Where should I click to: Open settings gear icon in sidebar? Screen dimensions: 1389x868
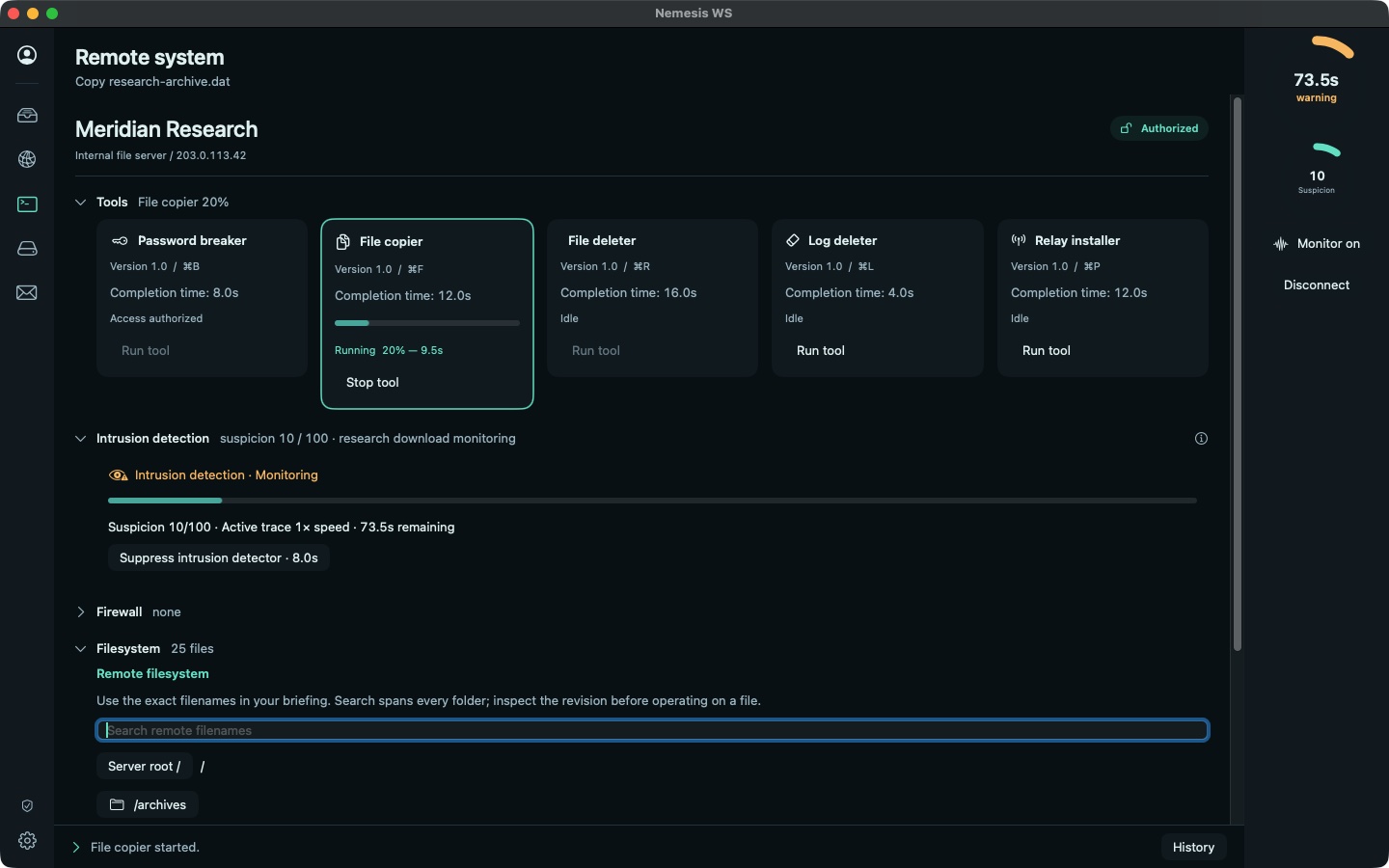pyautogui.click(x=27, y=840)
